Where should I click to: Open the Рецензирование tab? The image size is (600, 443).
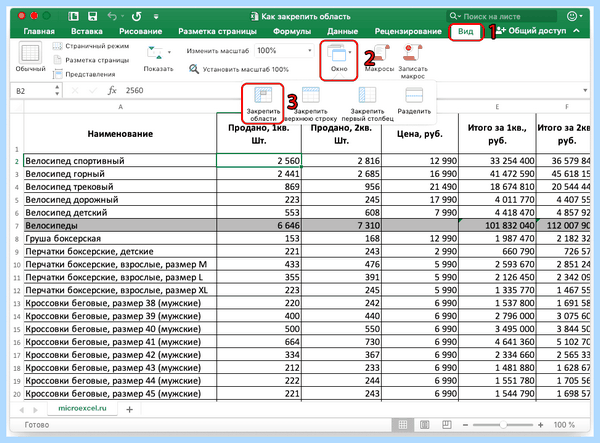click(x=408, y=31)
